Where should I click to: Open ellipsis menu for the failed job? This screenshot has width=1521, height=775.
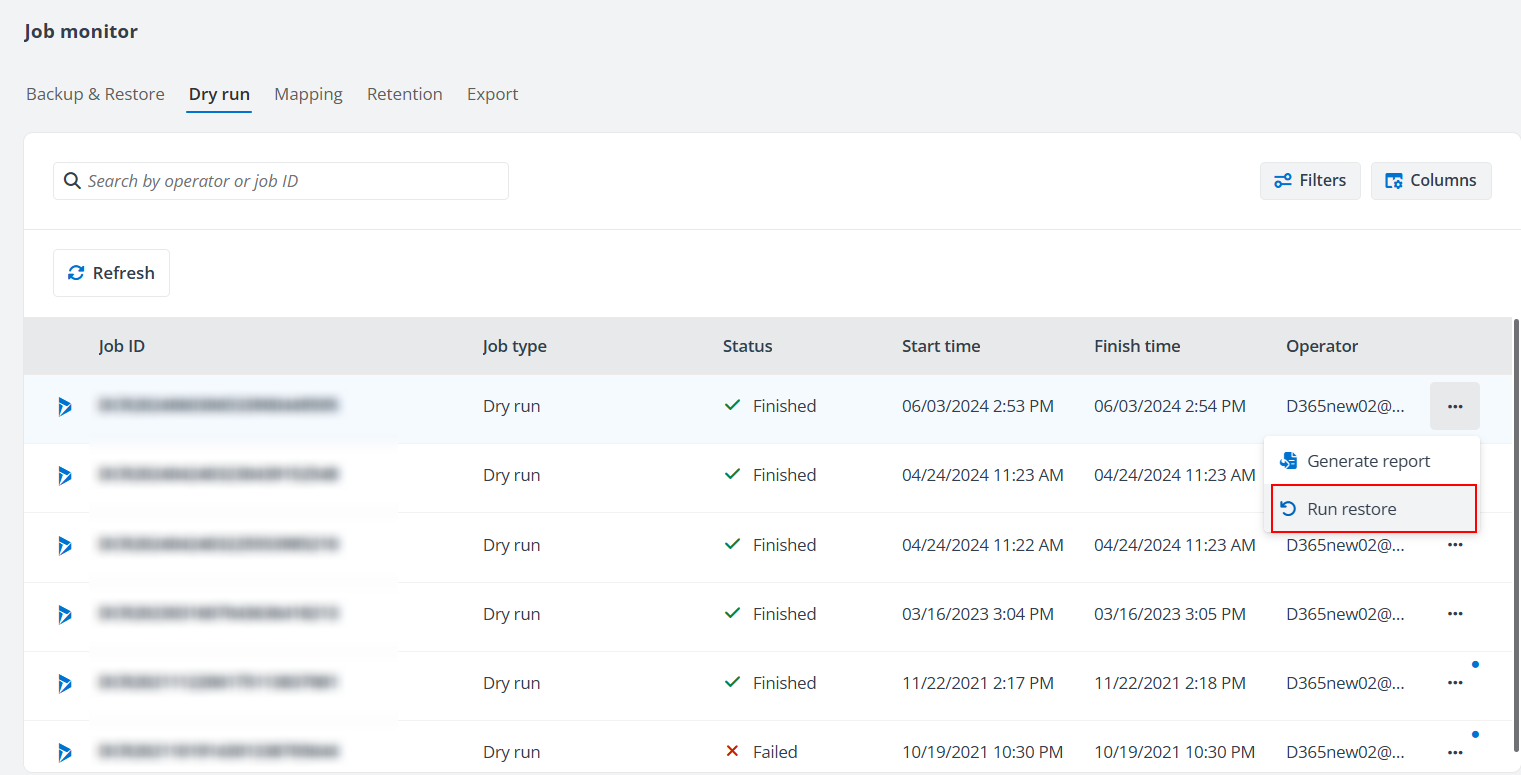(1454, 752)
